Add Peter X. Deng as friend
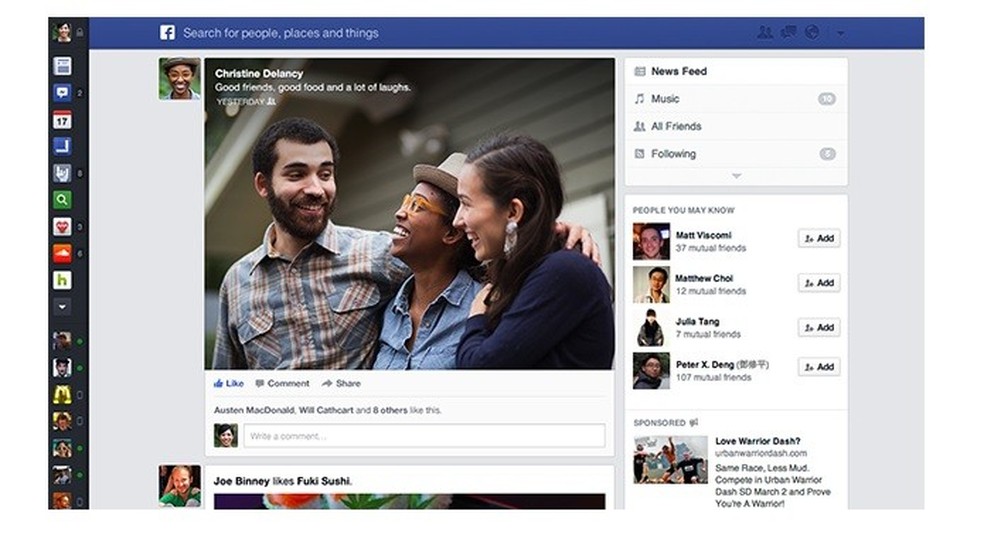 point(819,367)
